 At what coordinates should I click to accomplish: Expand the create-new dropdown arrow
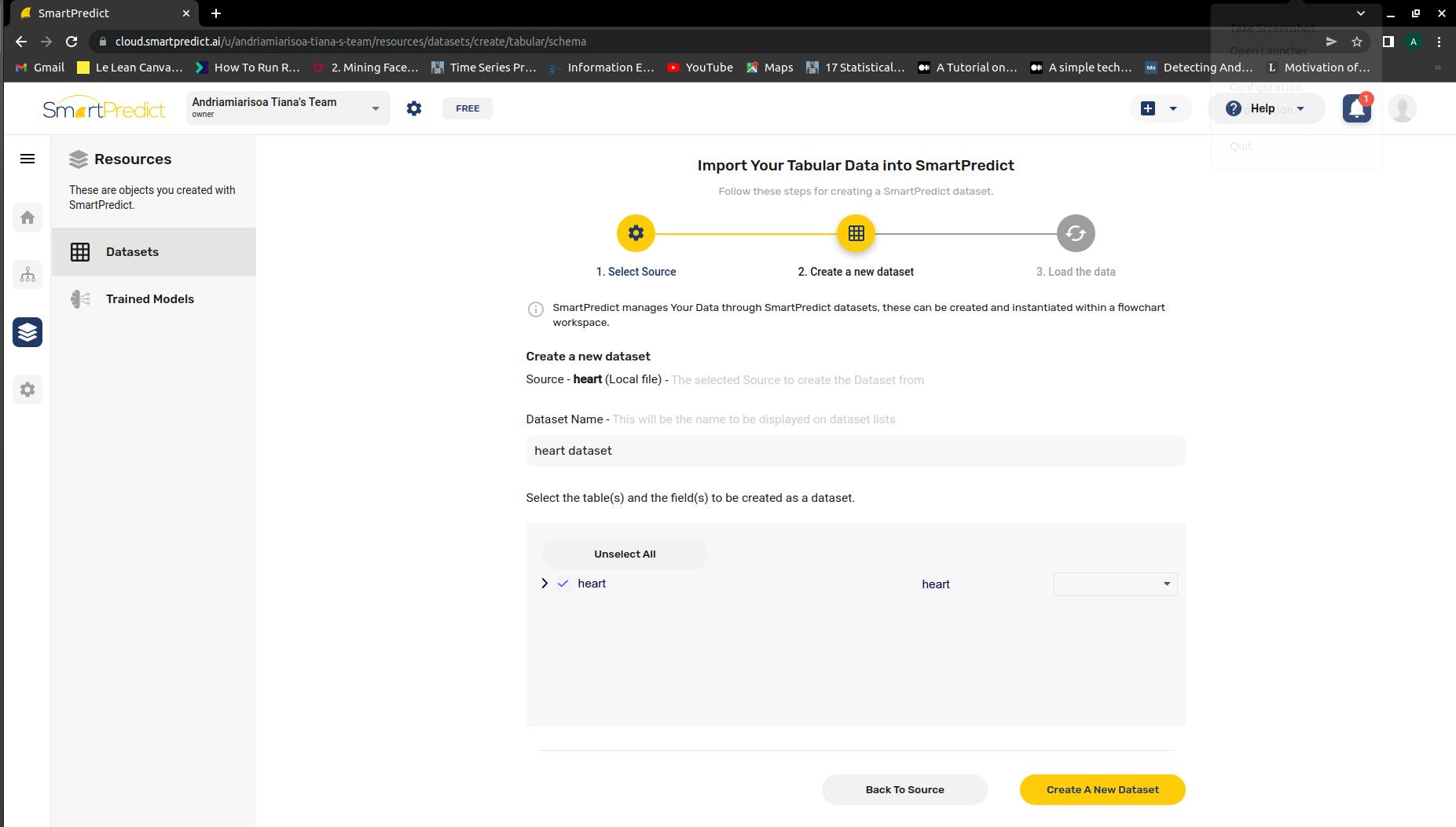pos(1173,108)
